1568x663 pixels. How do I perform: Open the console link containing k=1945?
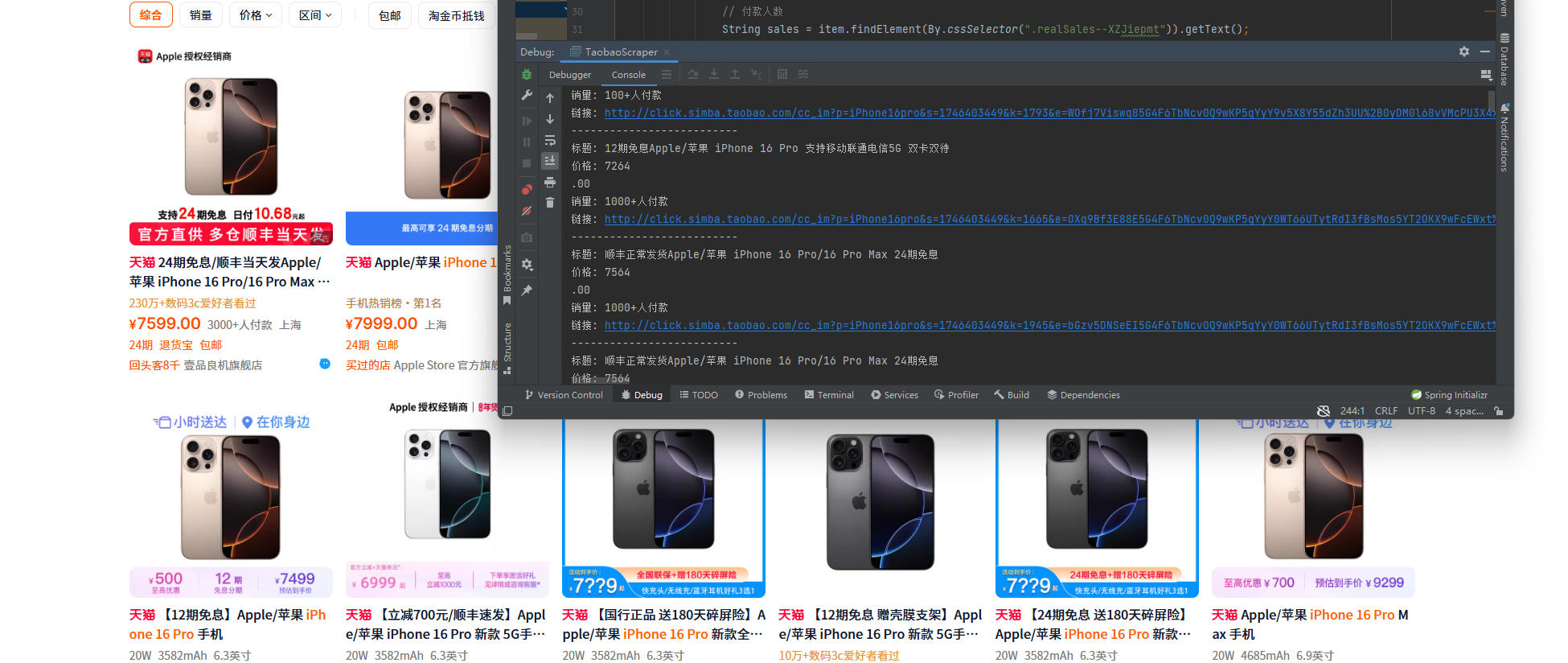coord(1049,326)
